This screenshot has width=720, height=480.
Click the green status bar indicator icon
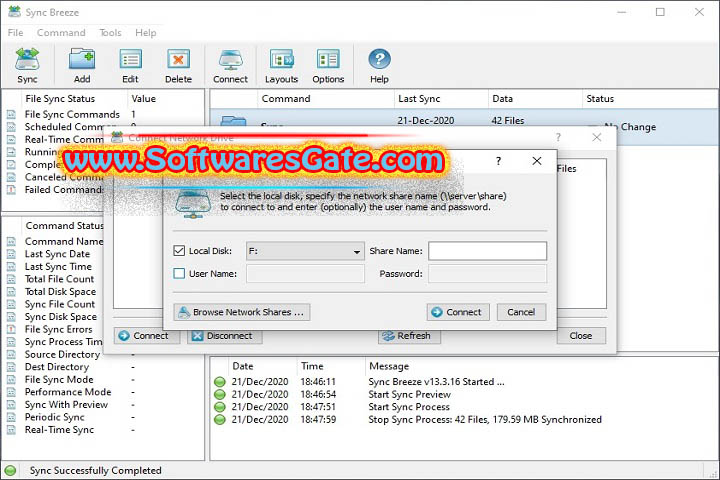point(11,470)
